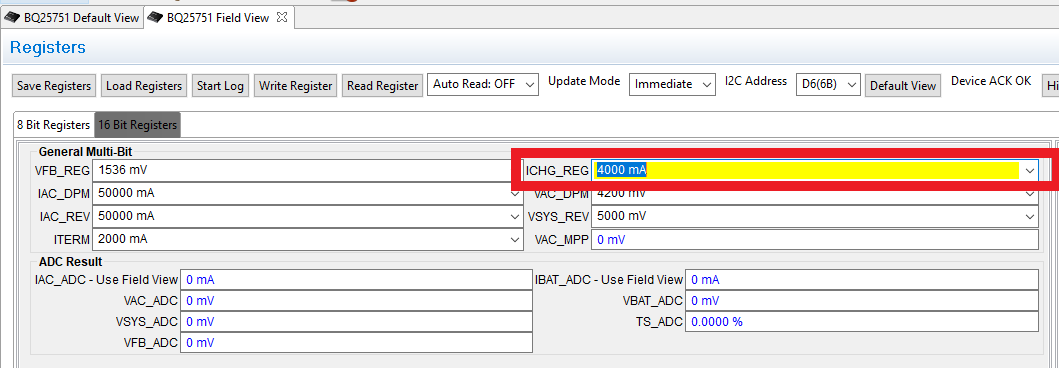The image size is (1059, 368).
Task: Click the VFB_REG 1536 mV field
Action: (x=307, y=170)
